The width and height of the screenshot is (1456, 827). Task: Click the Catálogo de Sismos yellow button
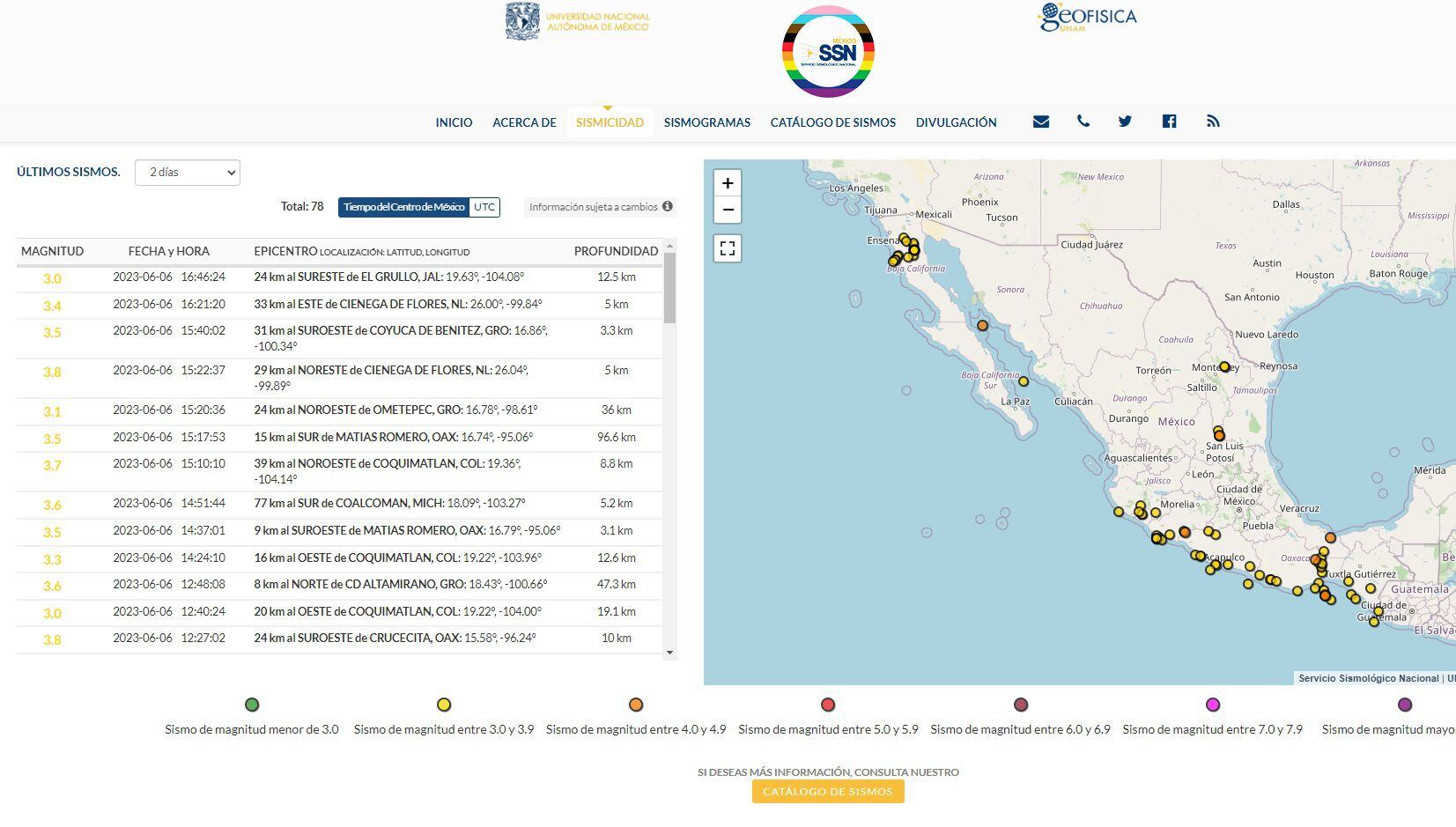click(827, 791)
